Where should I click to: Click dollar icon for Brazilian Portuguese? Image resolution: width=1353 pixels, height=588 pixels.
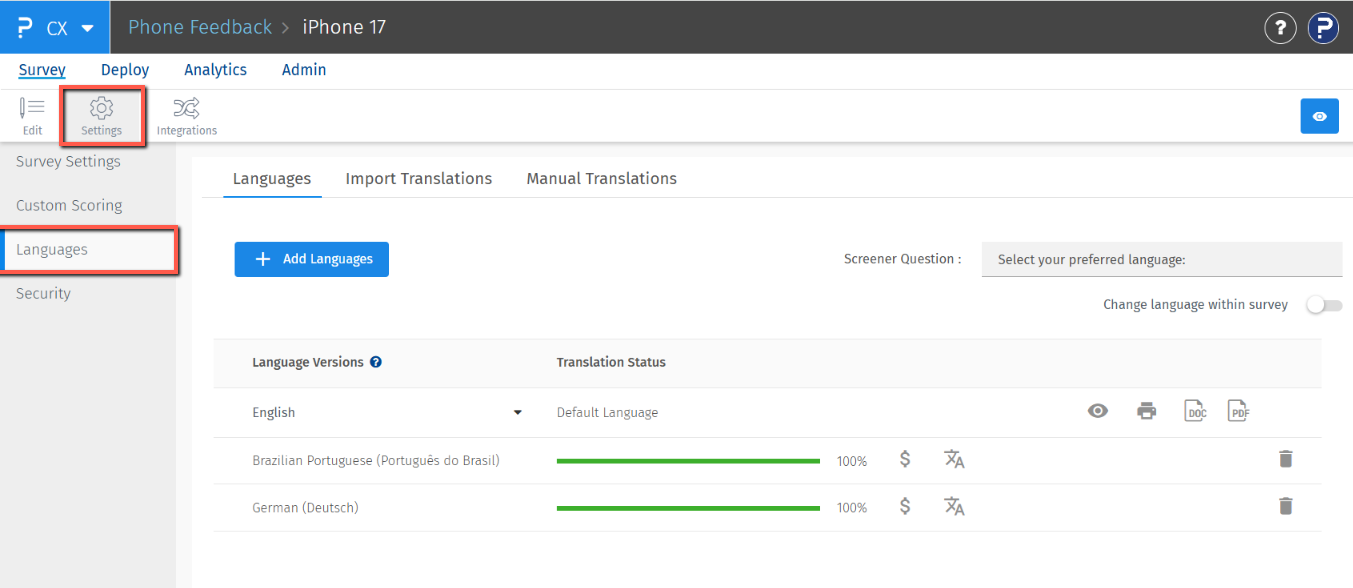click(x=905, y=459)
